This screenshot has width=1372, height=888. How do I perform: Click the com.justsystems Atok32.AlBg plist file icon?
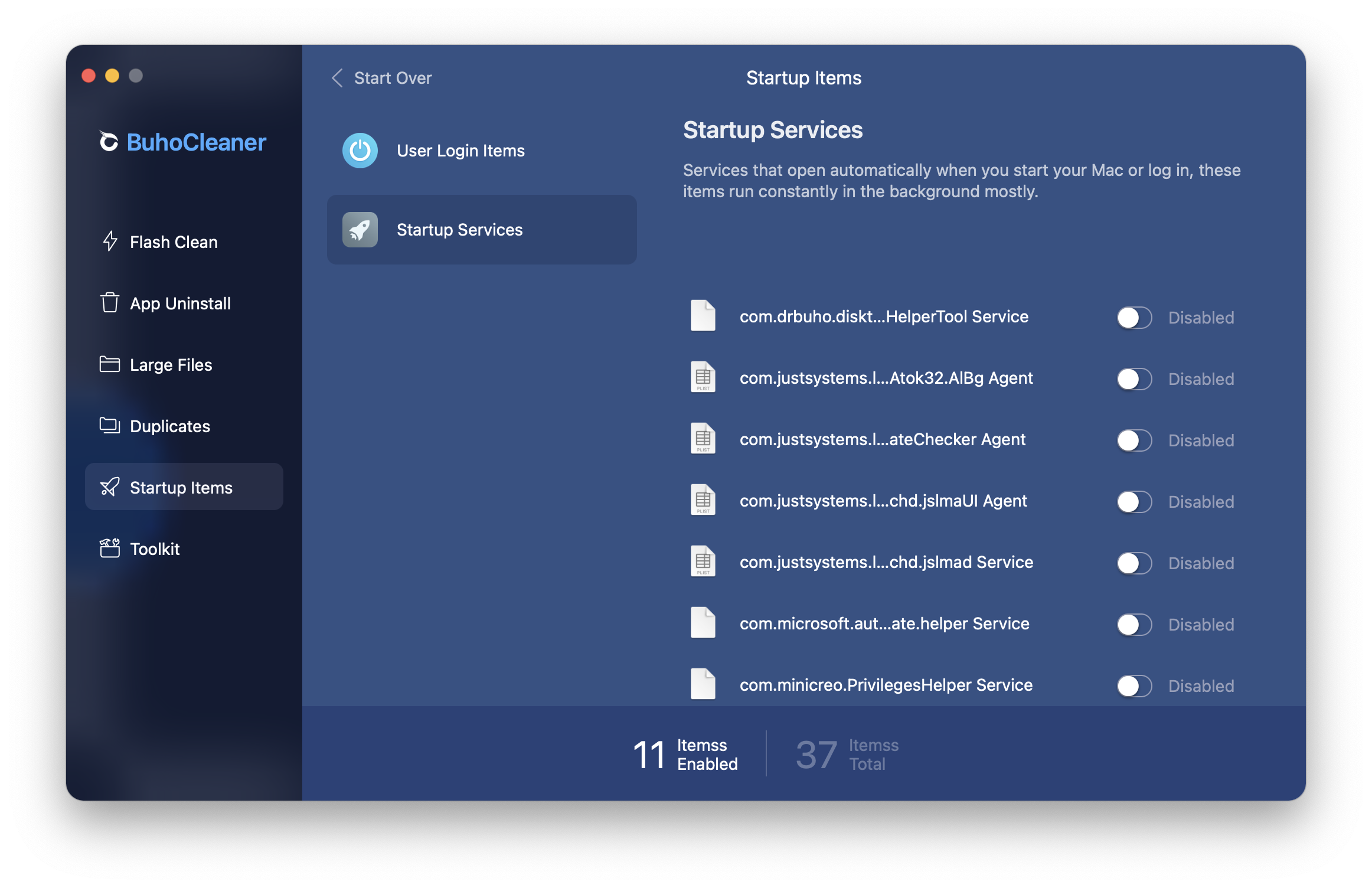tap(703, 377)
